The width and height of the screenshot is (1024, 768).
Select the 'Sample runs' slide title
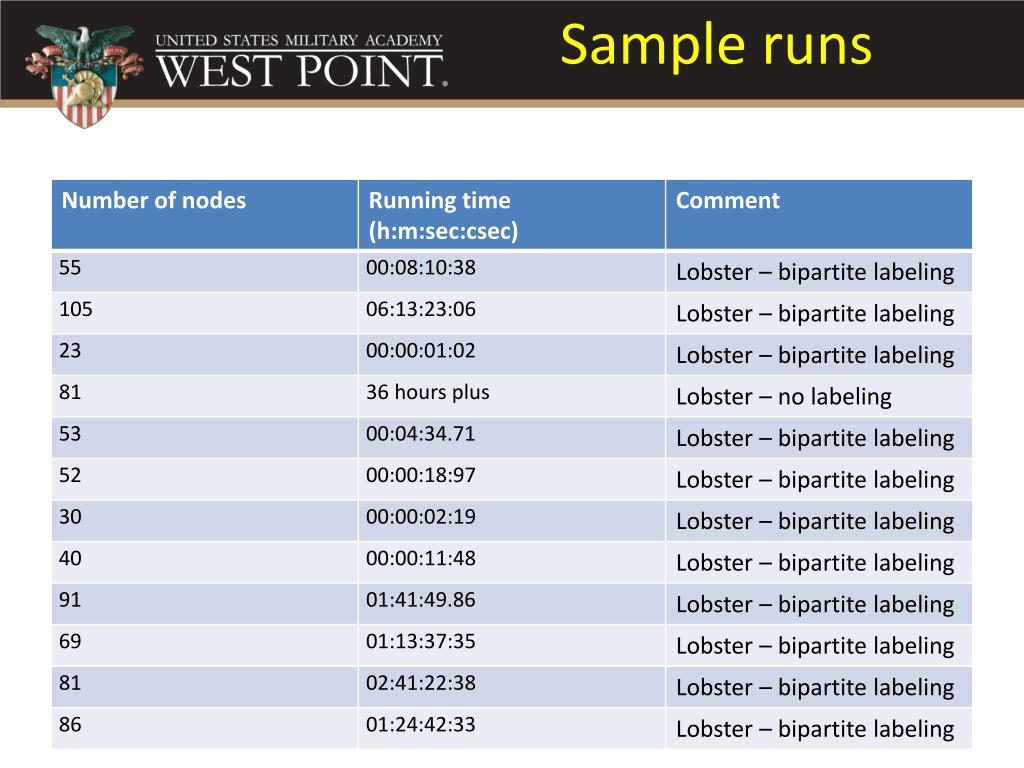(x=716, y=45)
